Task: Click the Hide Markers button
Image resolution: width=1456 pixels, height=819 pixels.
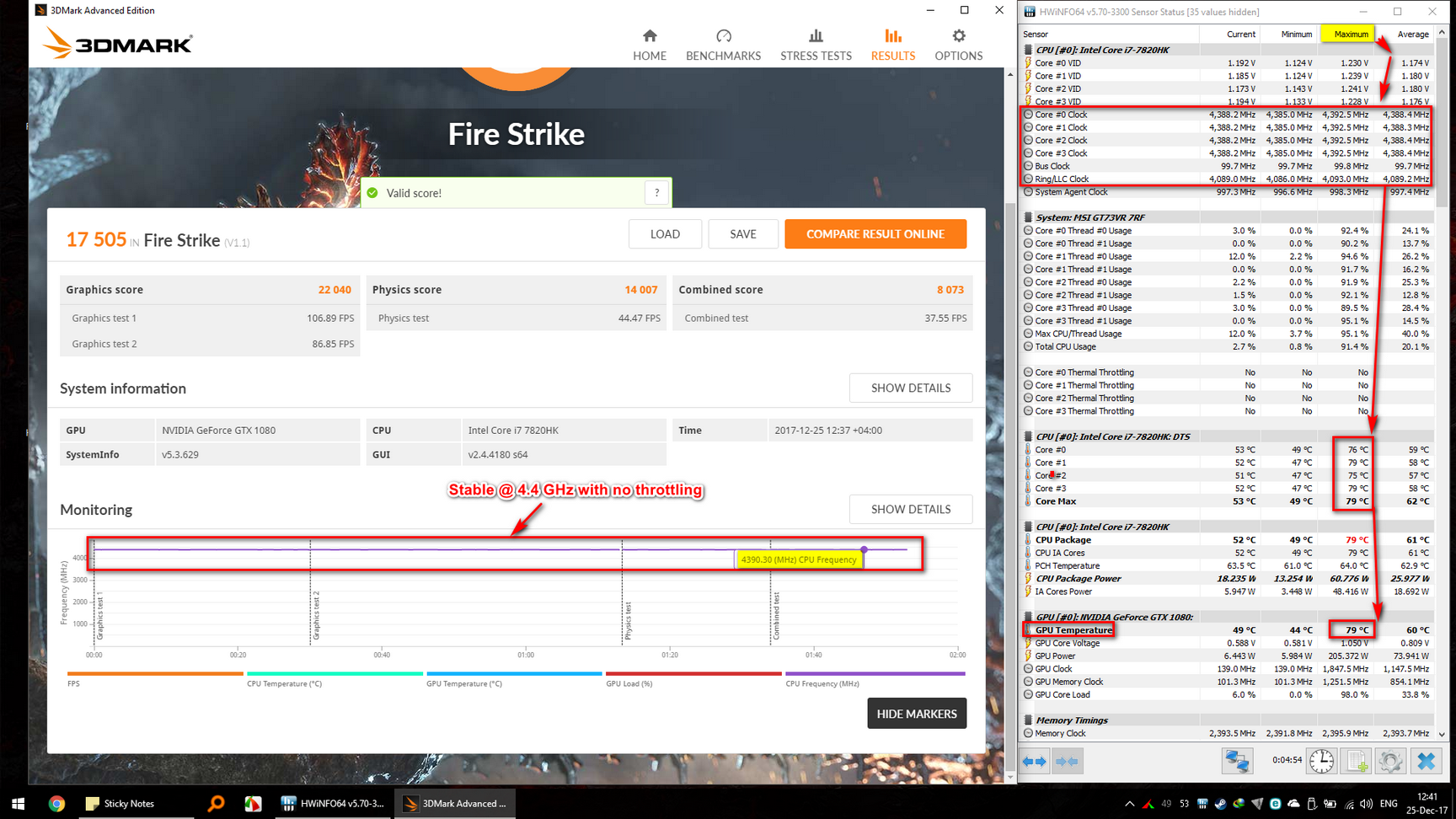Action: (x=917, y=714)
